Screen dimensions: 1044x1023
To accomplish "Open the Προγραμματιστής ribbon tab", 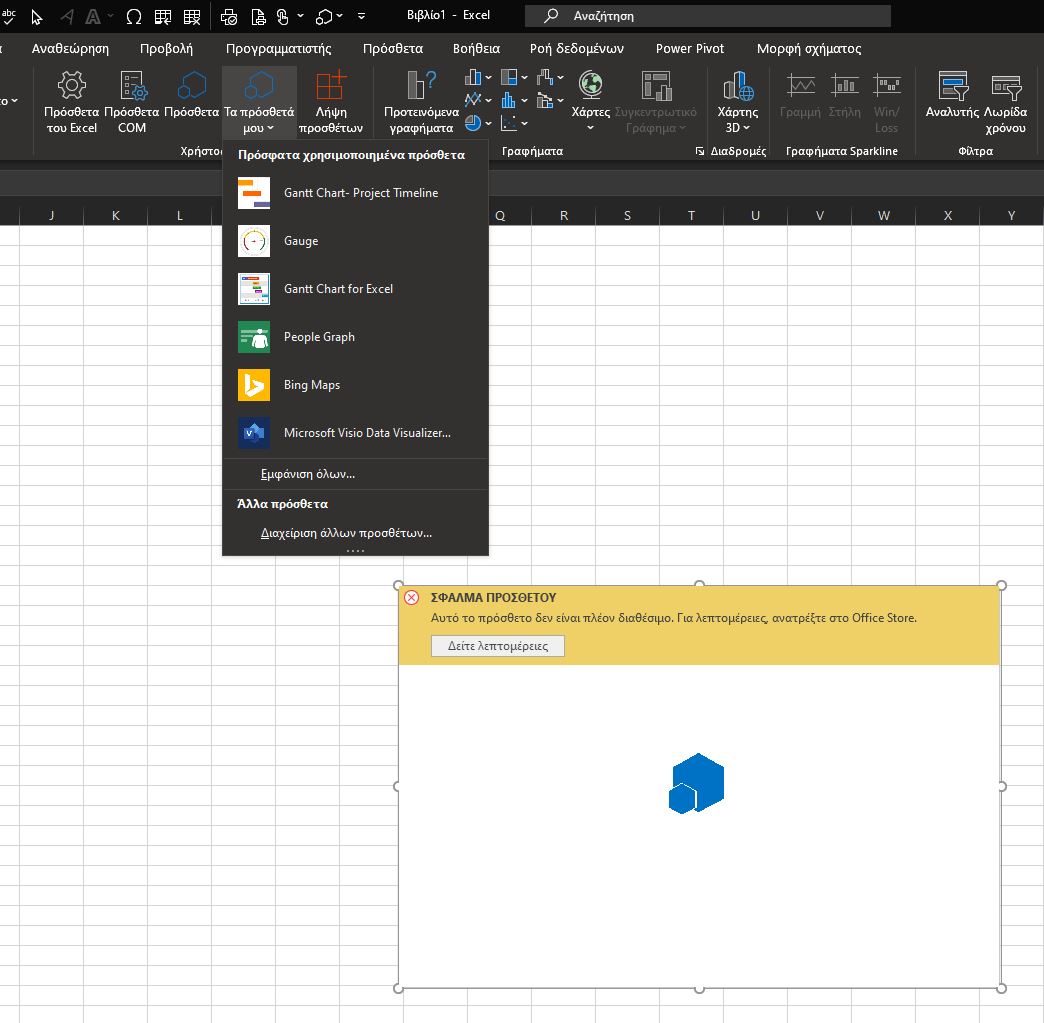I will click(x=278, y=49).
